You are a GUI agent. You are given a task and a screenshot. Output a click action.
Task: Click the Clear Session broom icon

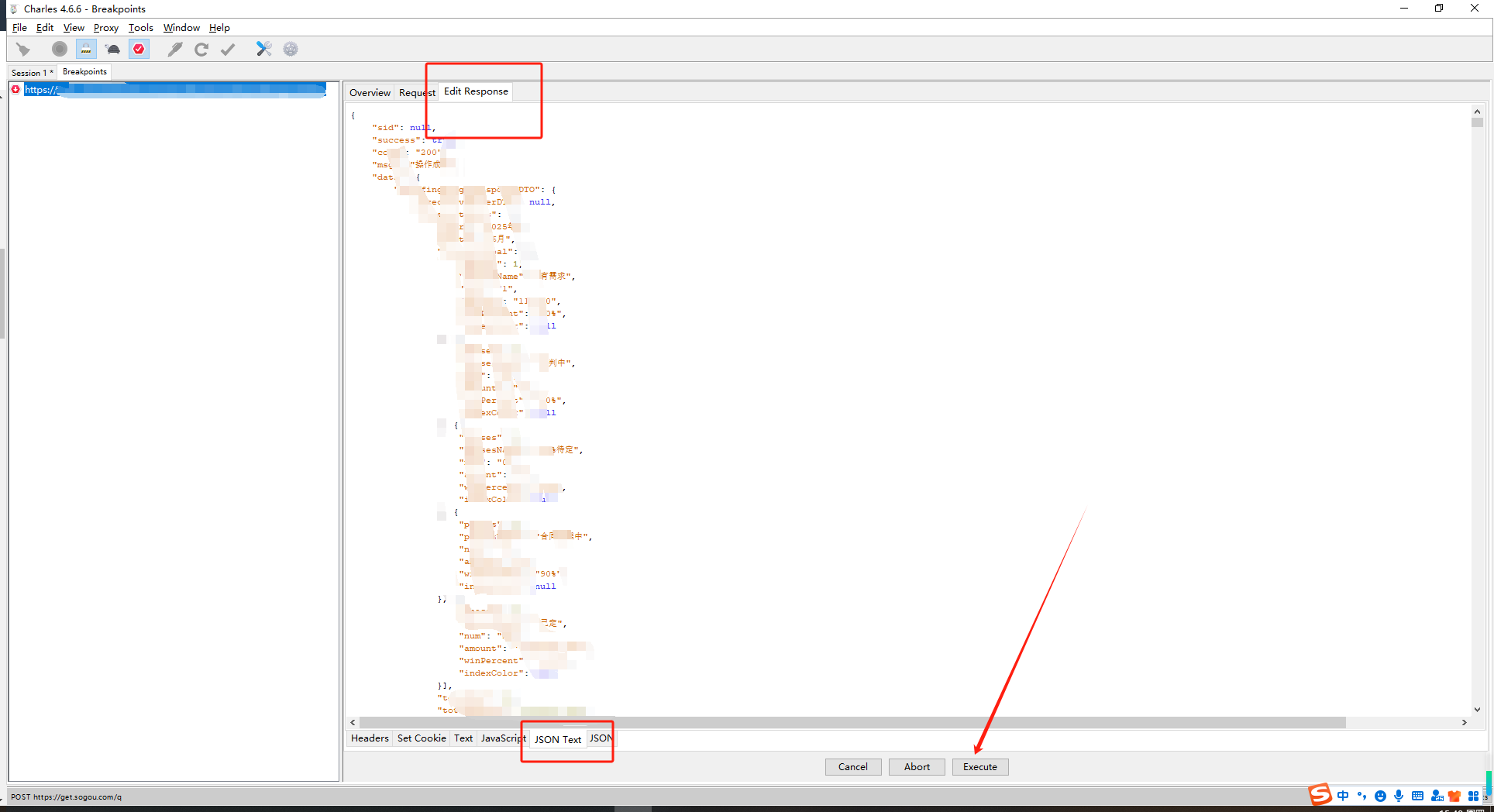tap(23, 50)
